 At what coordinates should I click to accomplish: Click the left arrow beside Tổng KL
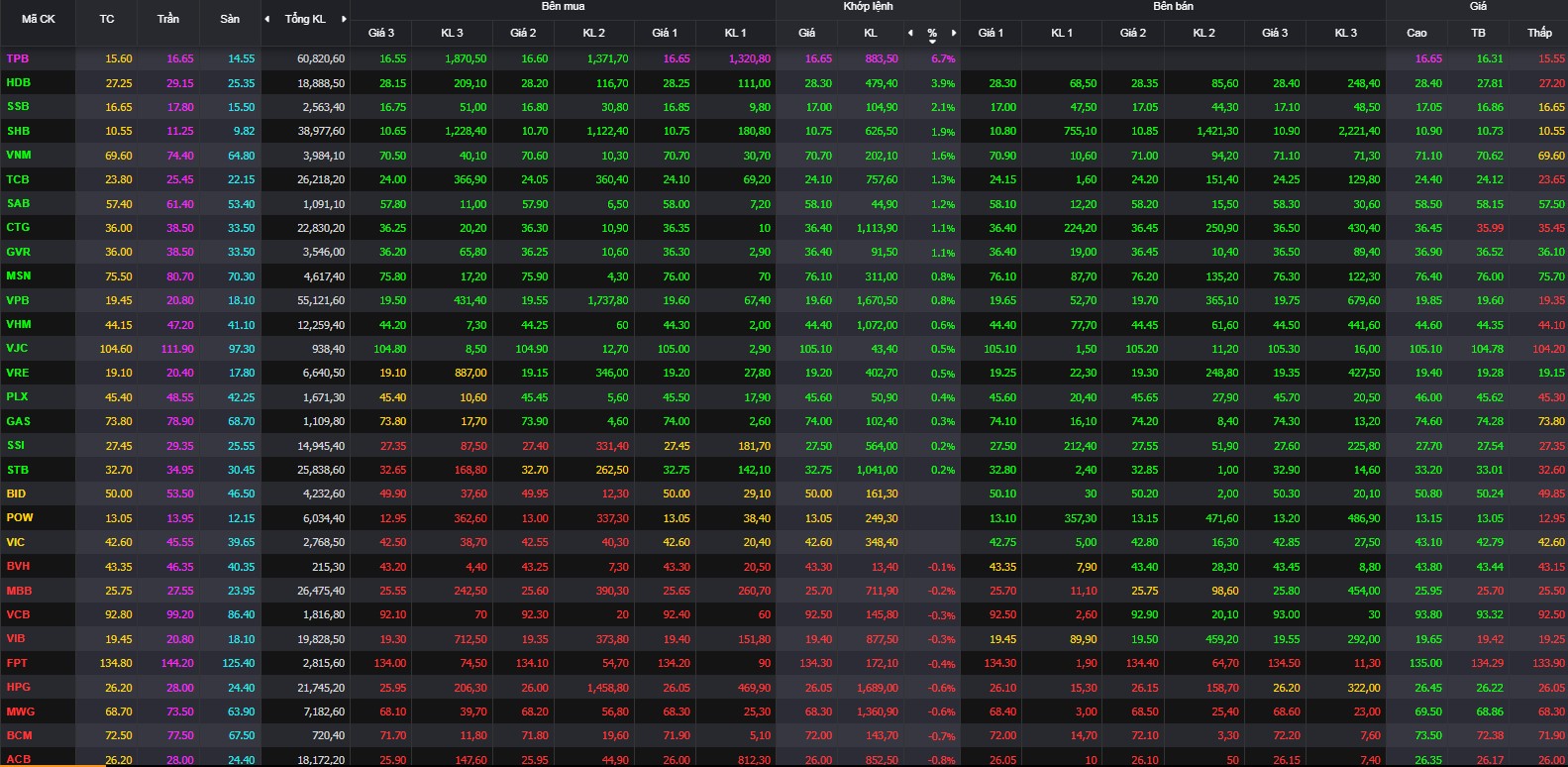tap(266, 20)
